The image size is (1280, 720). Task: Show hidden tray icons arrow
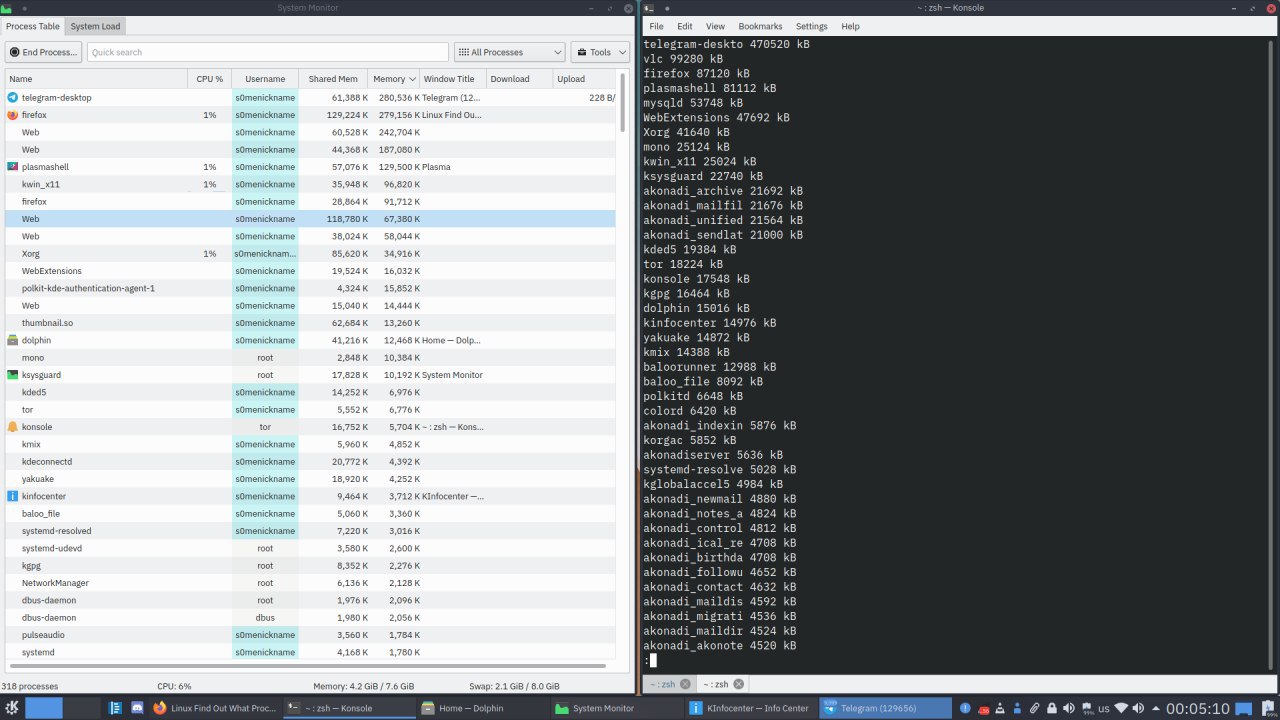pyautogui.click(x=1156, y=708)
